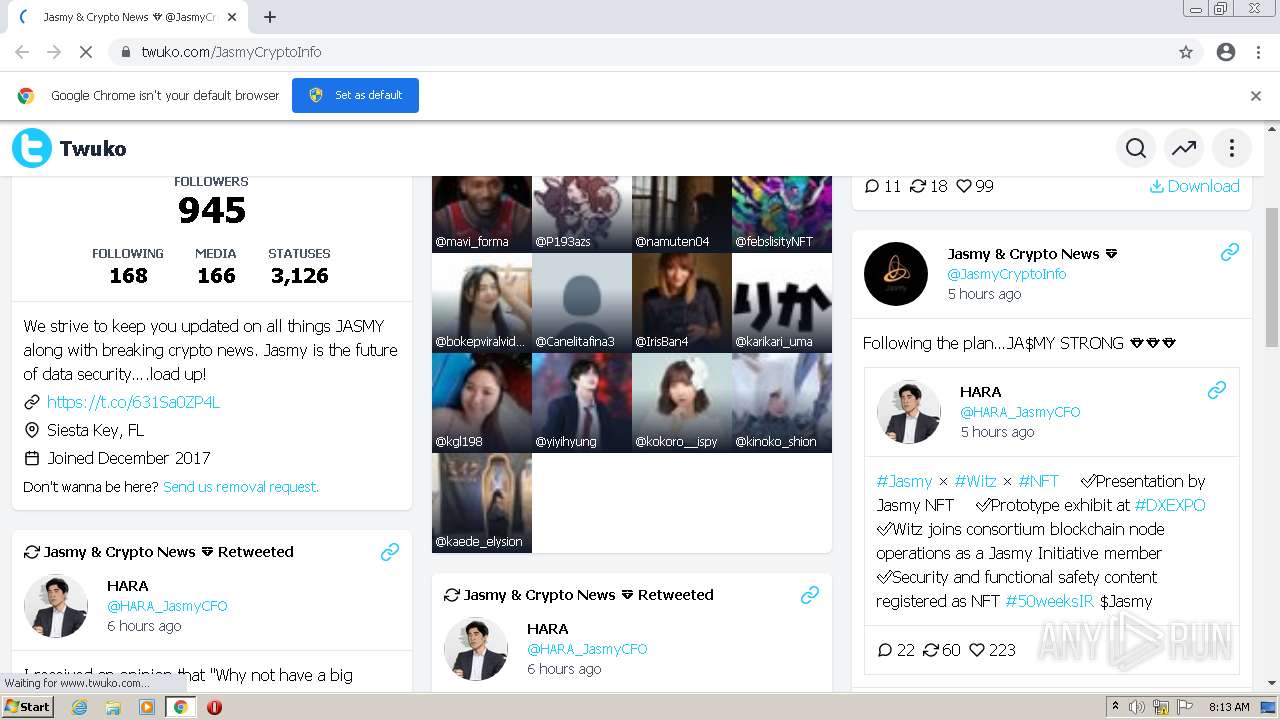Open the @kinoko_shion profile thumbnail

click(x=782, y=403)
